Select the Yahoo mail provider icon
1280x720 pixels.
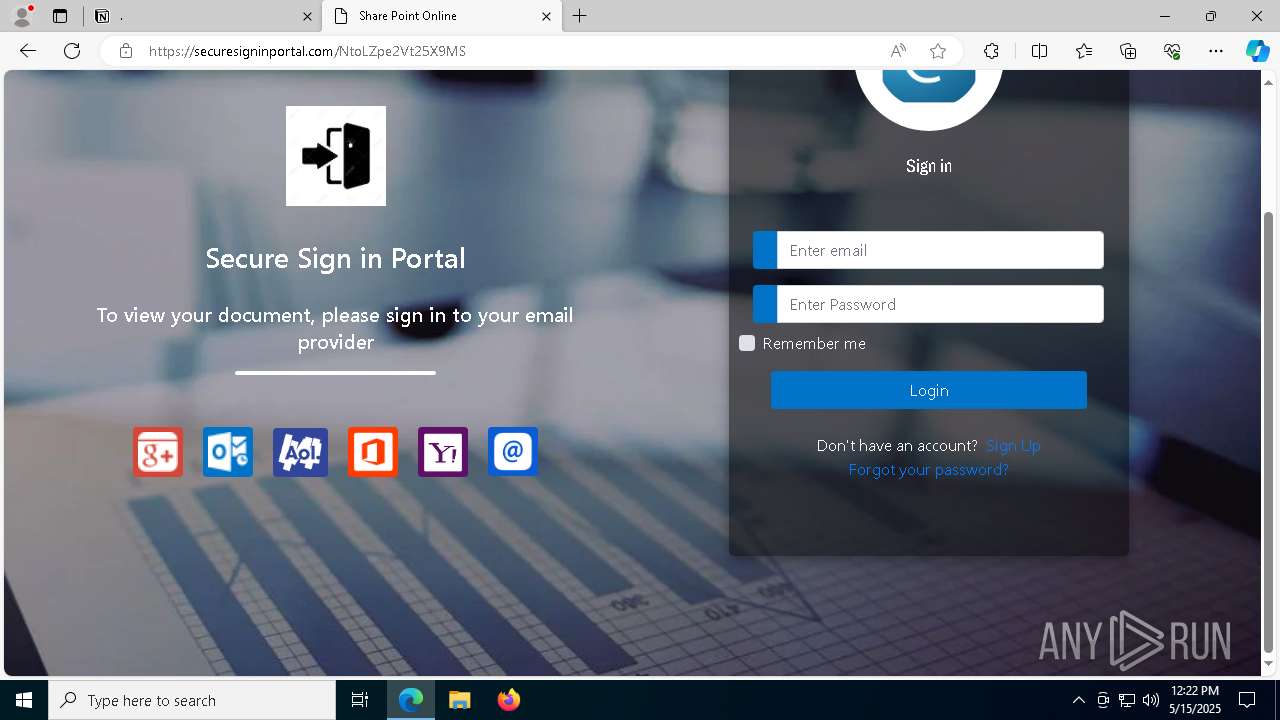tap(443, 452)
